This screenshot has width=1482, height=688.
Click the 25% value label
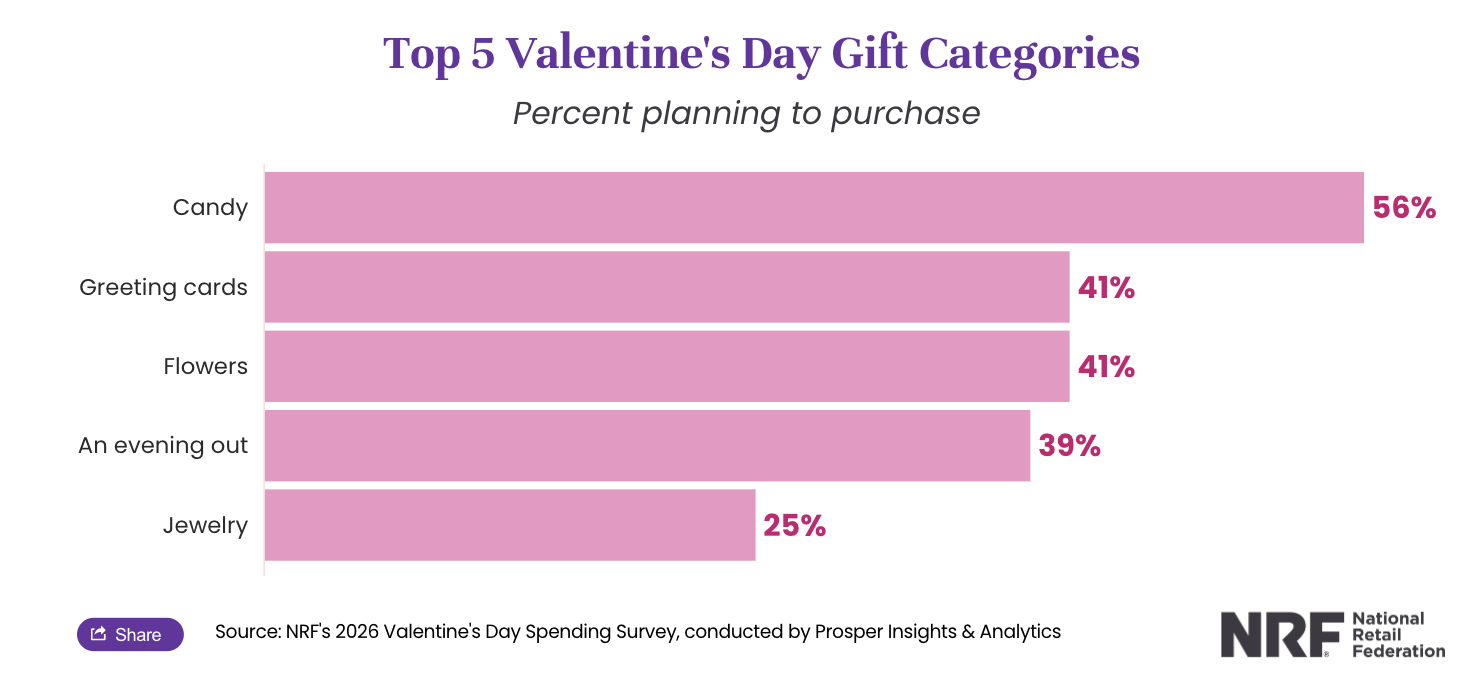coord(794,526)
